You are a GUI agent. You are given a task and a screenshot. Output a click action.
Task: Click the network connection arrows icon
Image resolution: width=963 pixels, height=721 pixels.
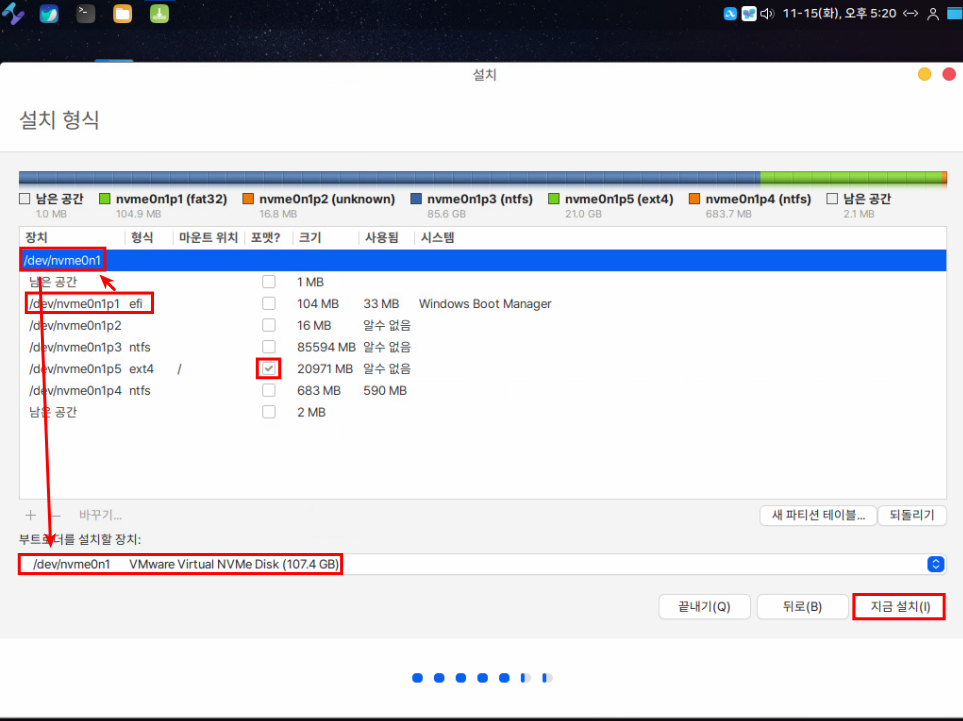point(910,14)
